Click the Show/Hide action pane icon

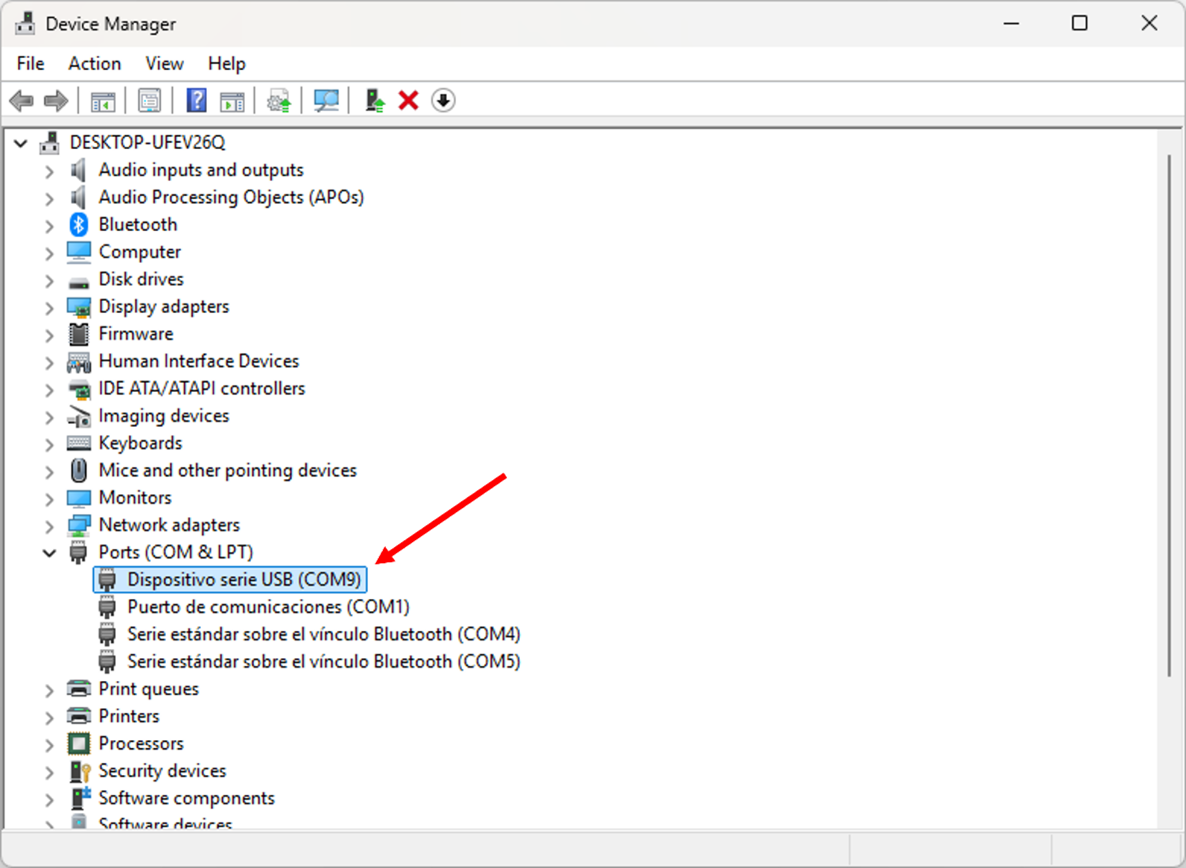pos(232,101)
